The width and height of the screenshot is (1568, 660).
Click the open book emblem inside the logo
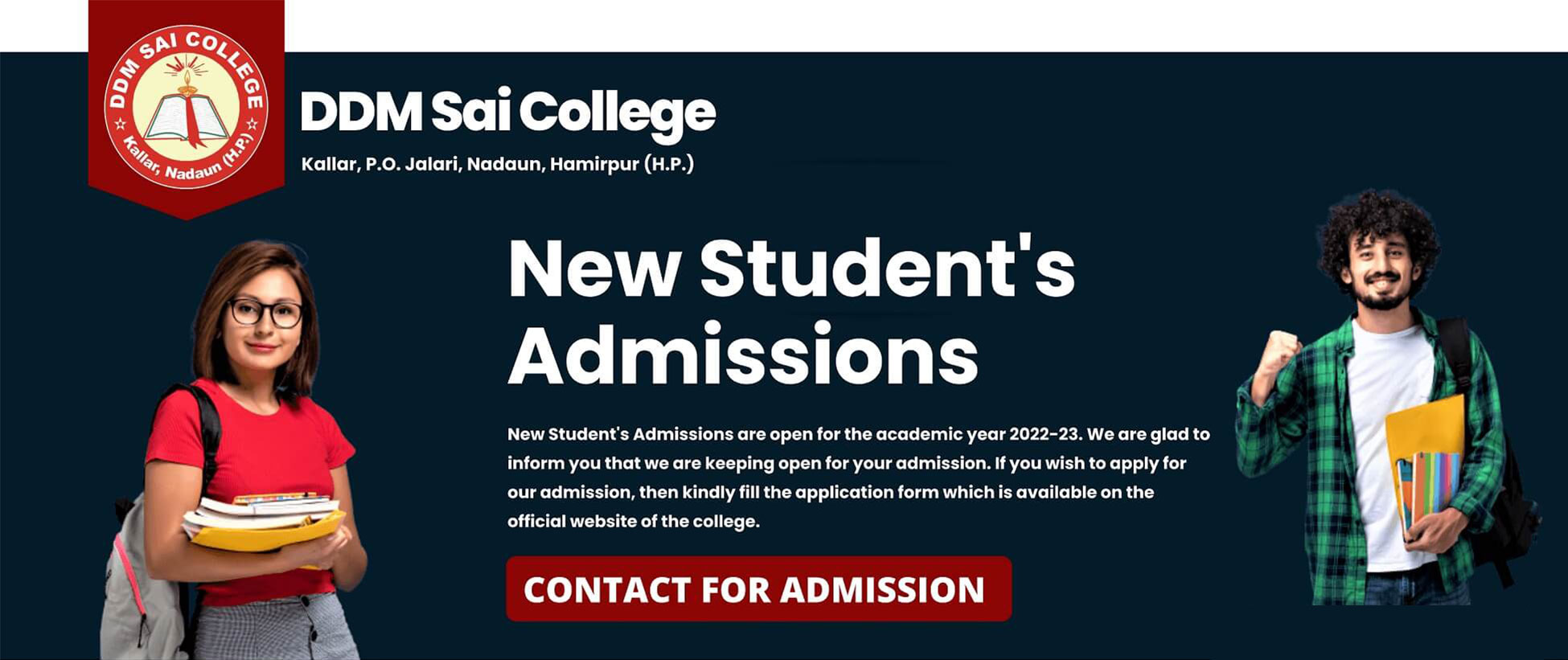(x=187, y=118)
